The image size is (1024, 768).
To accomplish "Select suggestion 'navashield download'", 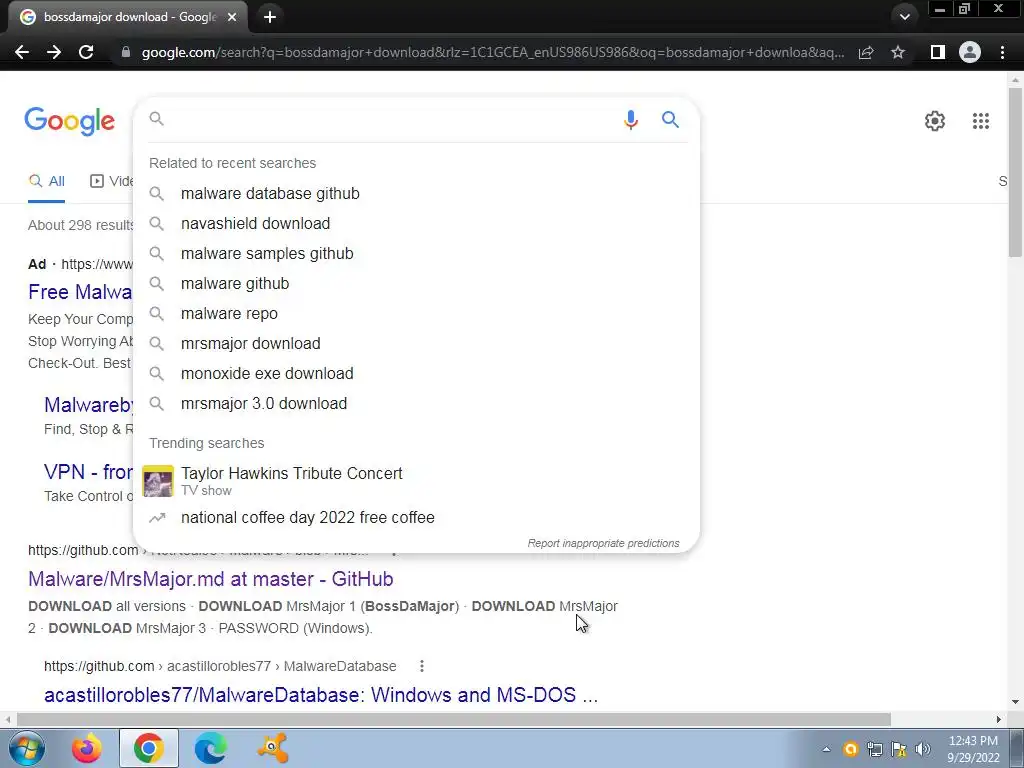I will pyautogui.click(x=416, y=223).
